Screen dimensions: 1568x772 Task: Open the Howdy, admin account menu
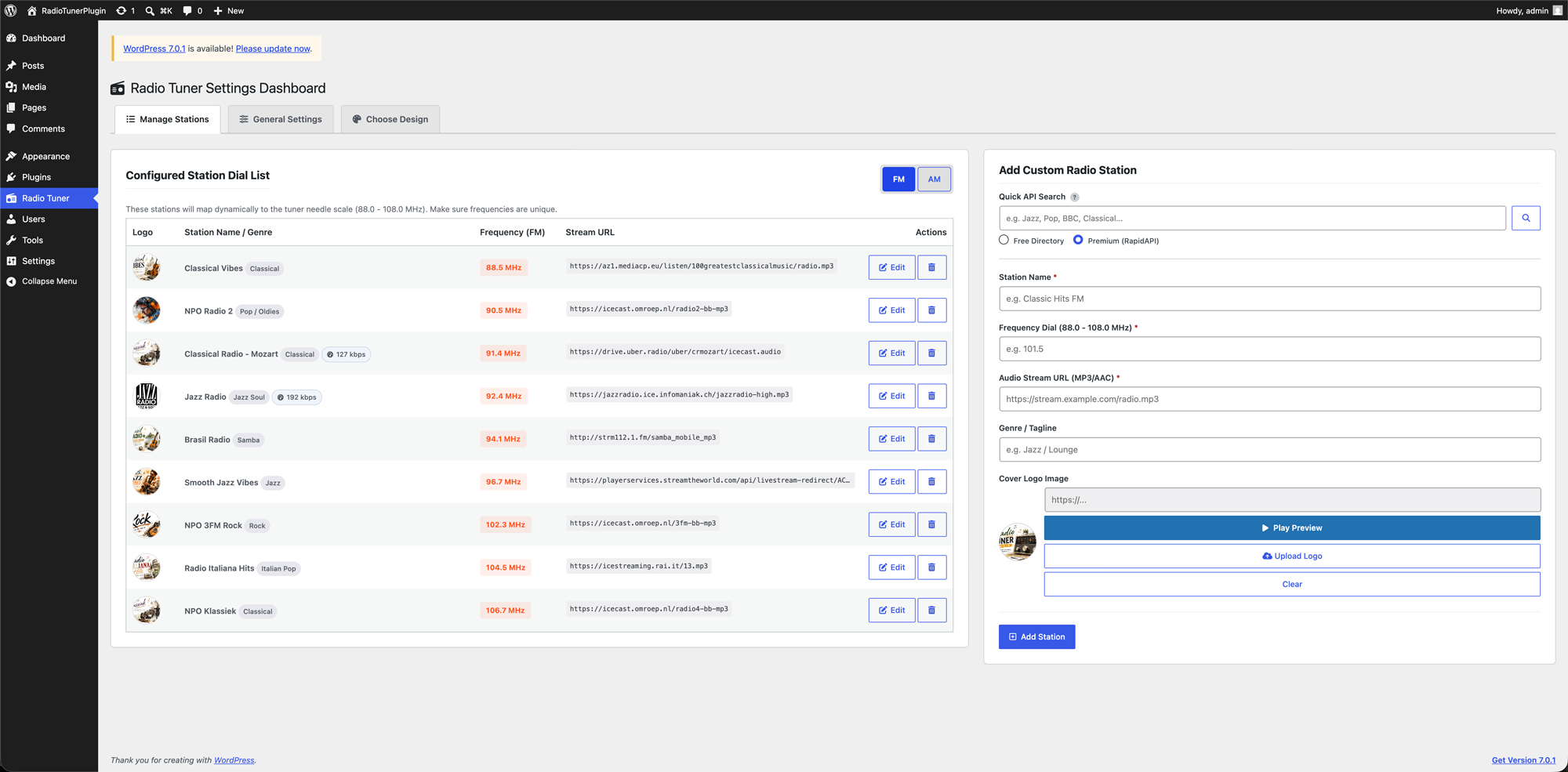click(1529, 10)
